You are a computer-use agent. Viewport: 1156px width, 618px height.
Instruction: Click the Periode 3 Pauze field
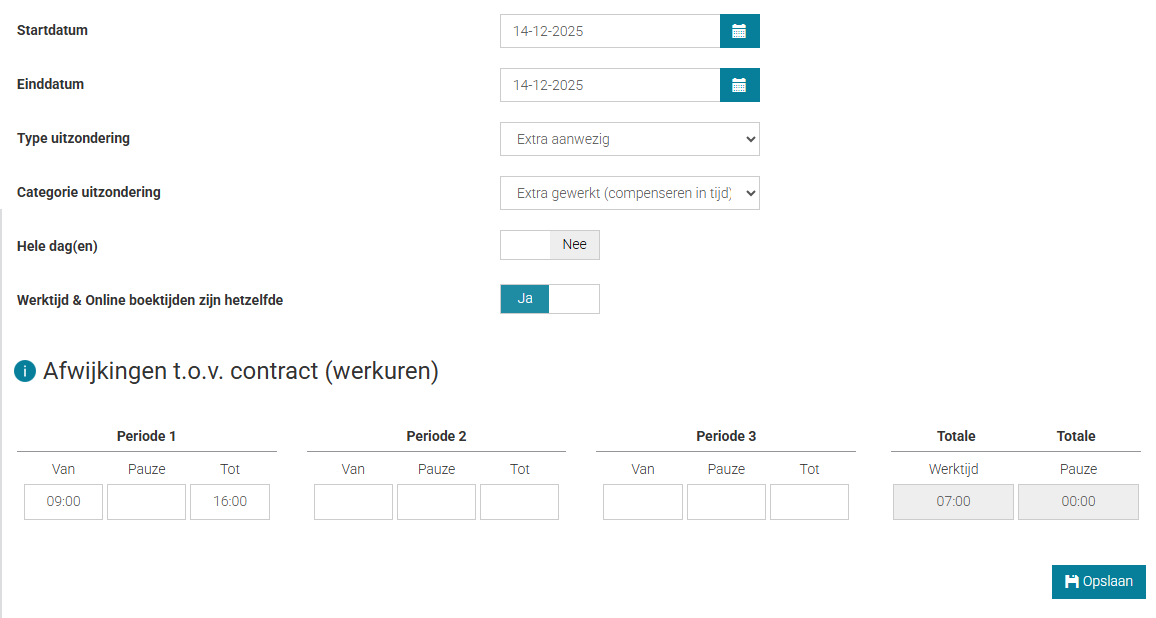click(726, 502)
